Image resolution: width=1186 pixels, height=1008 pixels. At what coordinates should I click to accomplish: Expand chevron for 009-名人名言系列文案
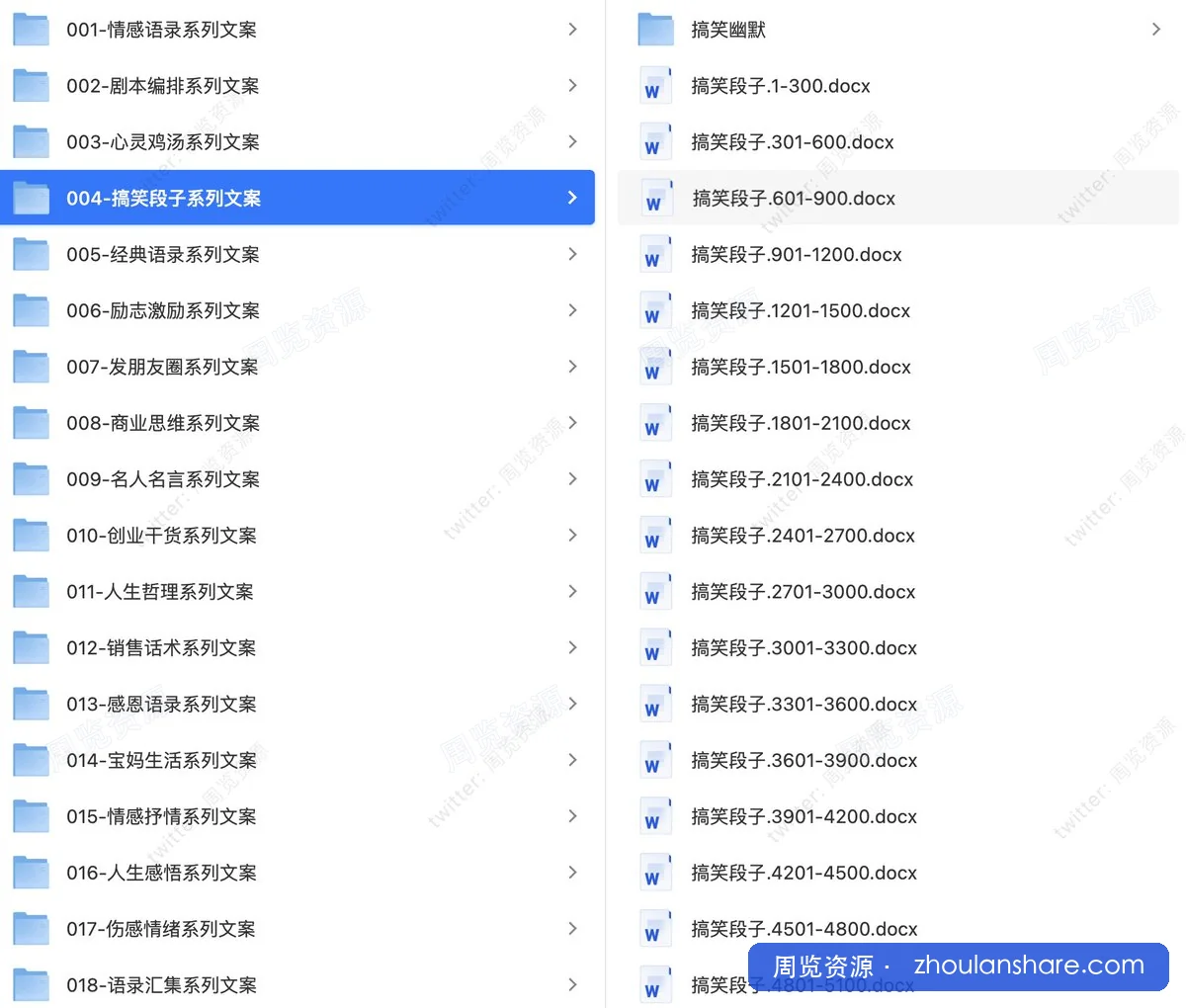(x=572, y=479)
